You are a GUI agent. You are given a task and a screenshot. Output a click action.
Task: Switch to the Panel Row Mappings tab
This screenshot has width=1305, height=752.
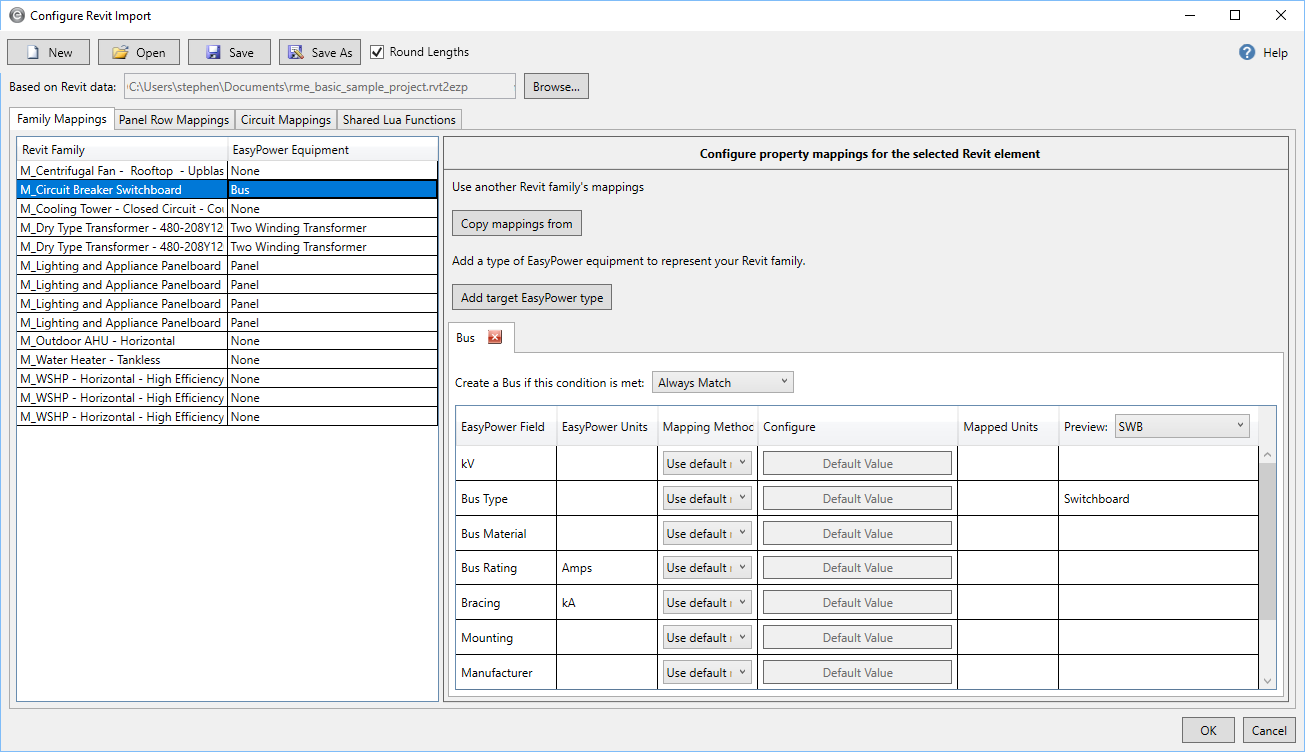click(x=174, y=120)
